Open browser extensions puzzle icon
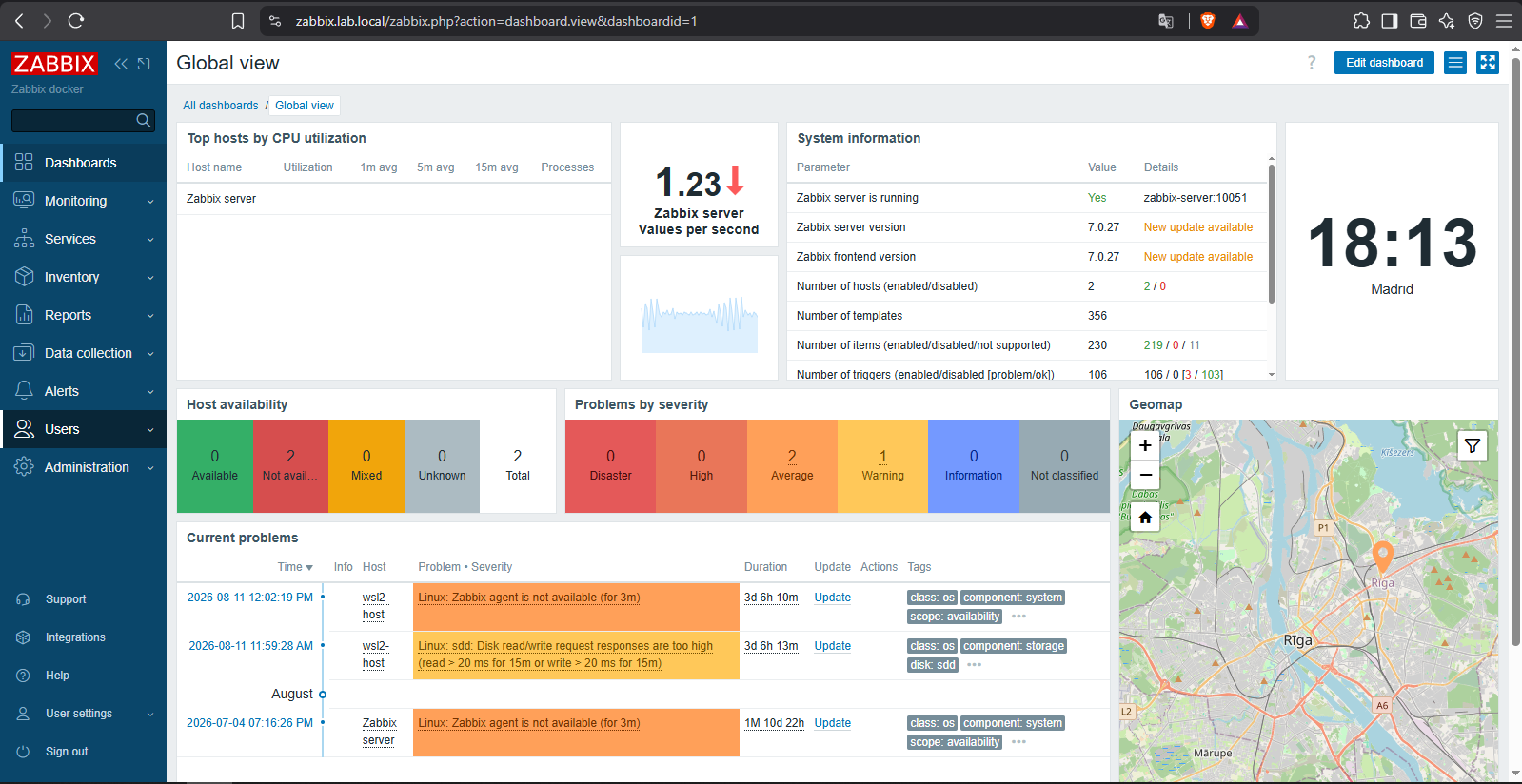Viewport: 1522px width, 784px height. (x=1361, y=21)
